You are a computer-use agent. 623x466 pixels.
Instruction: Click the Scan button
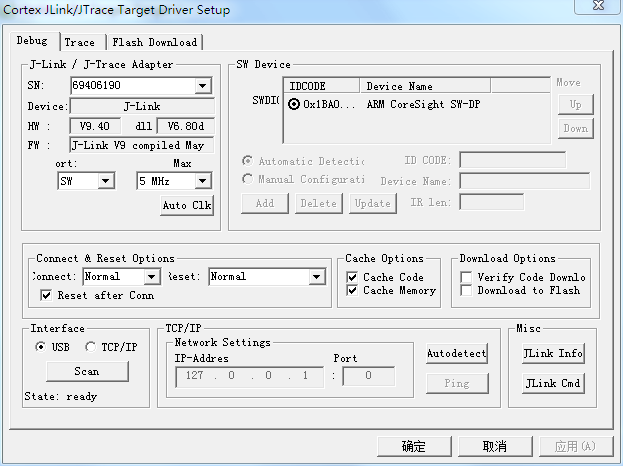click(87, 371)
